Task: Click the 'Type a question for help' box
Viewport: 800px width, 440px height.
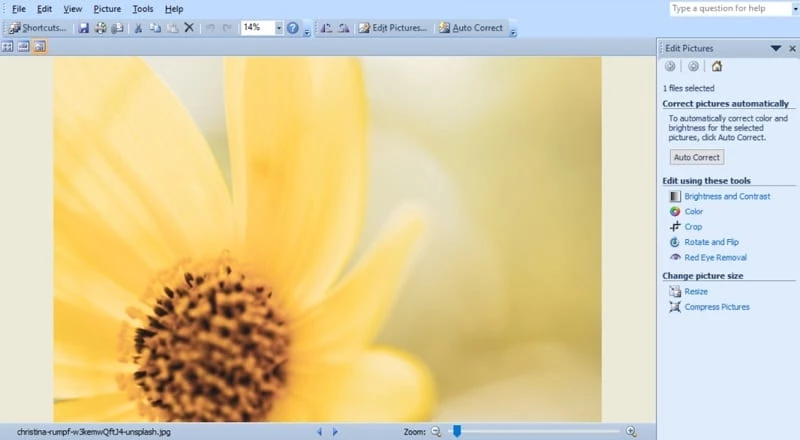Action: tap(730, 8)
